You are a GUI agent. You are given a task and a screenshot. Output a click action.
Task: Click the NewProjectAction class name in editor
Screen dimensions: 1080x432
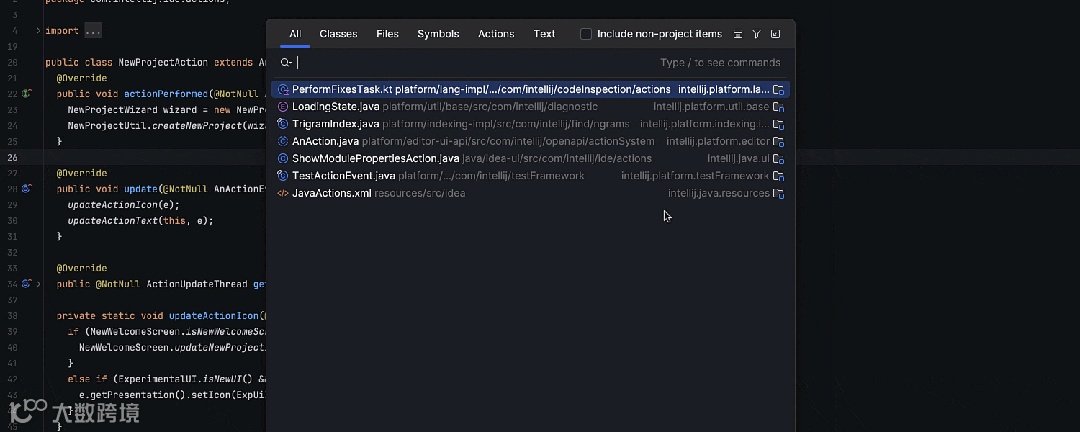tap(163, 62)
